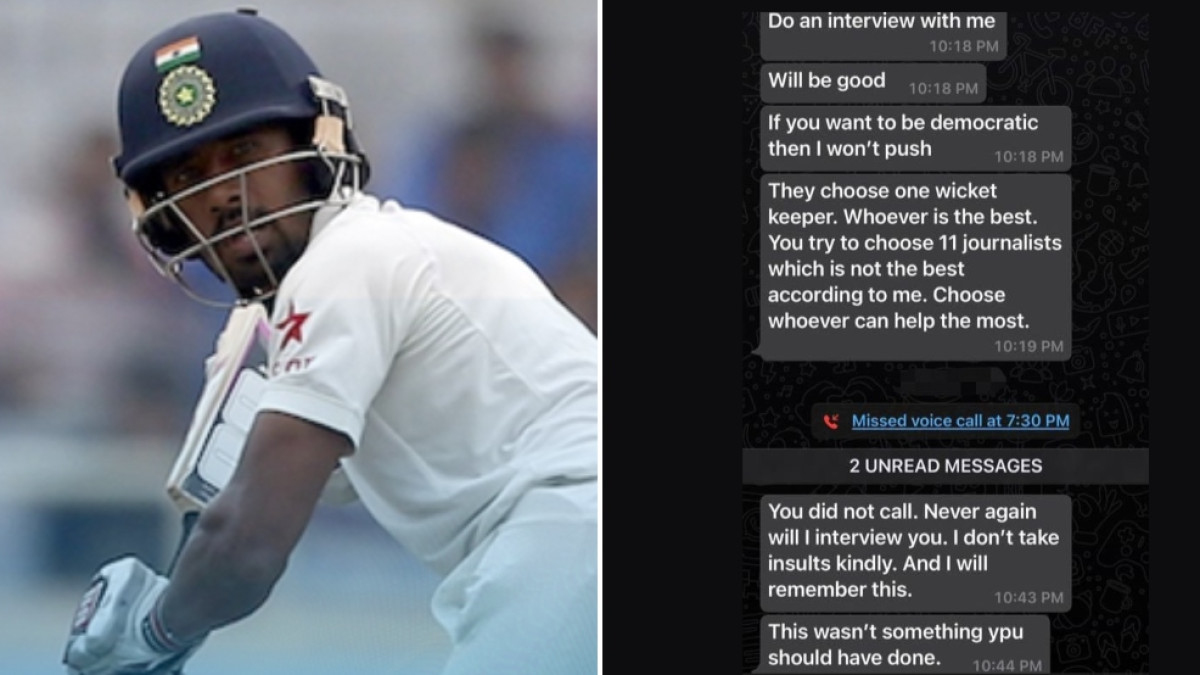Tap the 10:44 PM timestamp
Viewport: 1200px width, 675px height.
click(1008, 665)
